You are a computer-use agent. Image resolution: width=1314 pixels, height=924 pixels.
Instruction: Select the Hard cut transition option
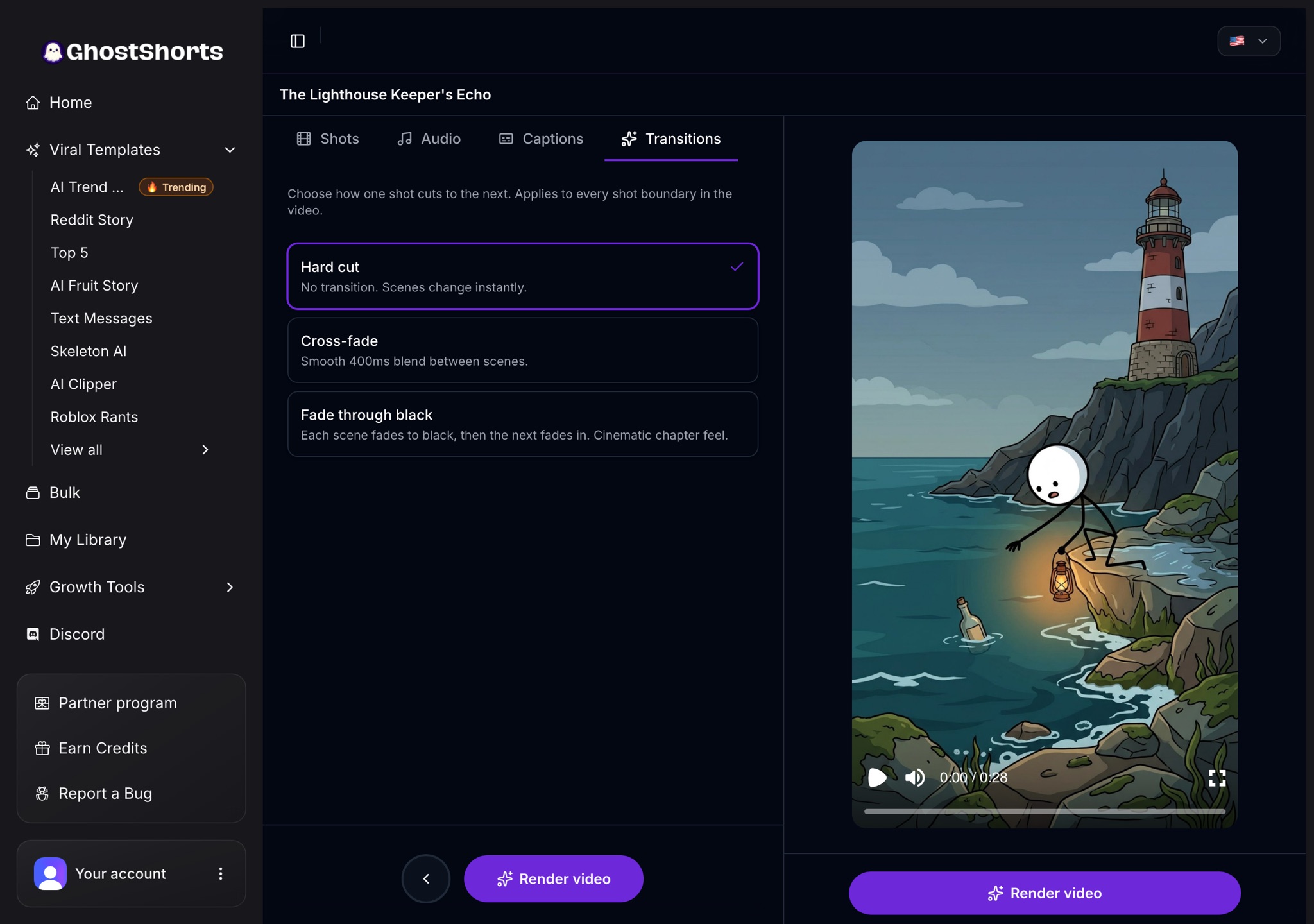[523, 277]
